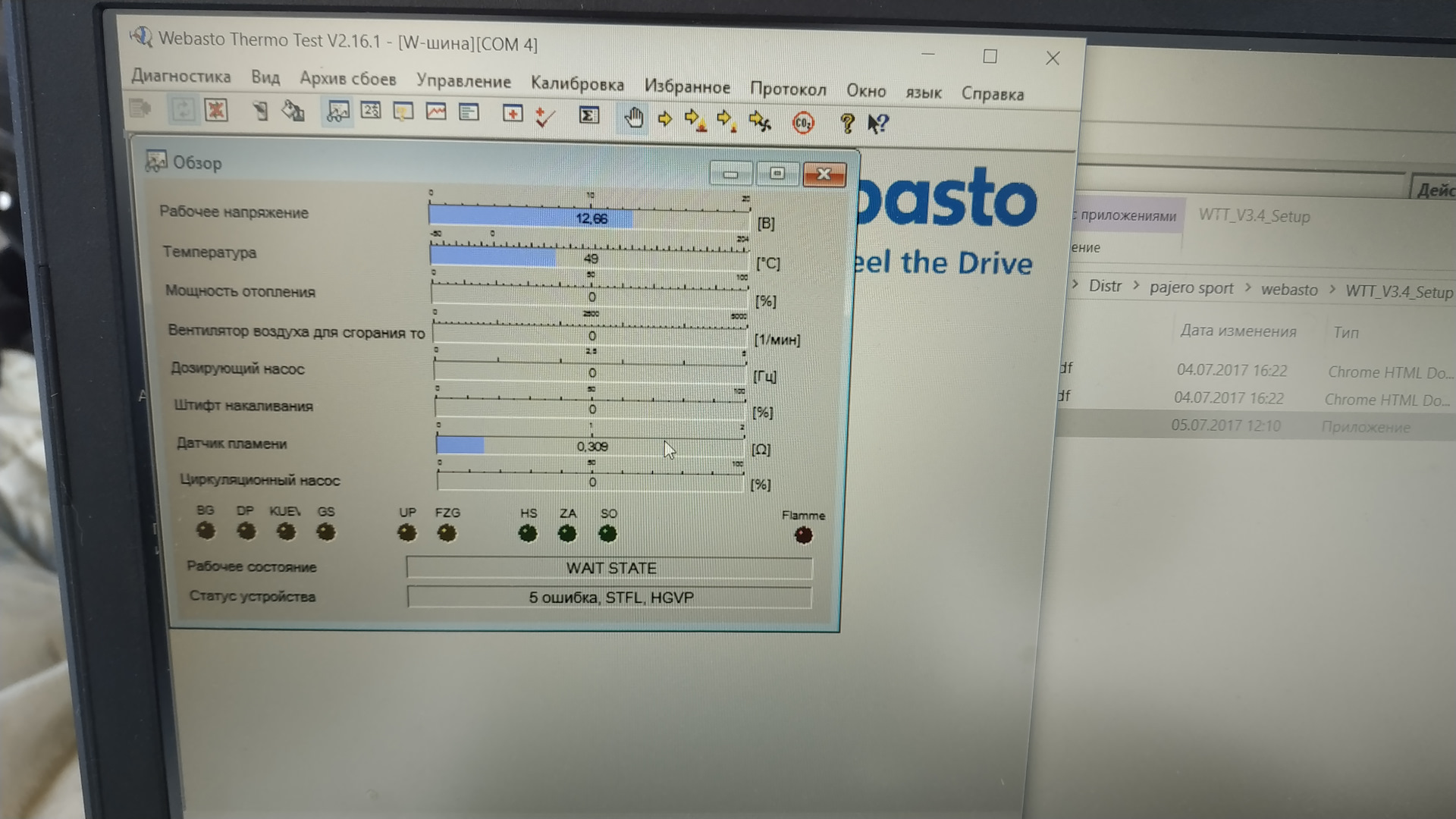
Task: Open the Управление menu
Action: pyautogui.click(x=463, y=81)
